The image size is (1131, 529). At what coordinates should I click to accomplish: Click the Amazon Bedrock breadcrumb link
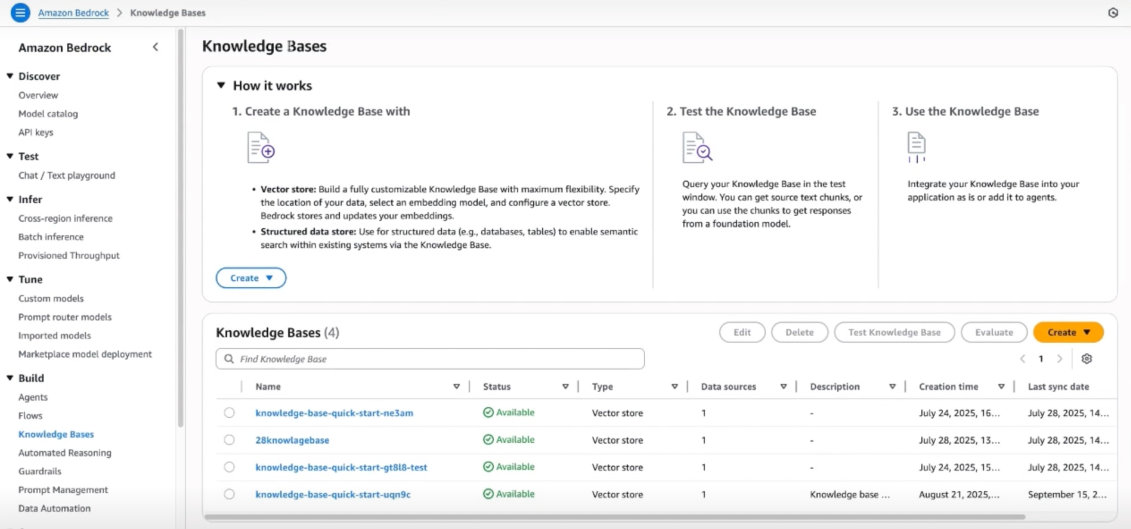click(x=73, y=13)
